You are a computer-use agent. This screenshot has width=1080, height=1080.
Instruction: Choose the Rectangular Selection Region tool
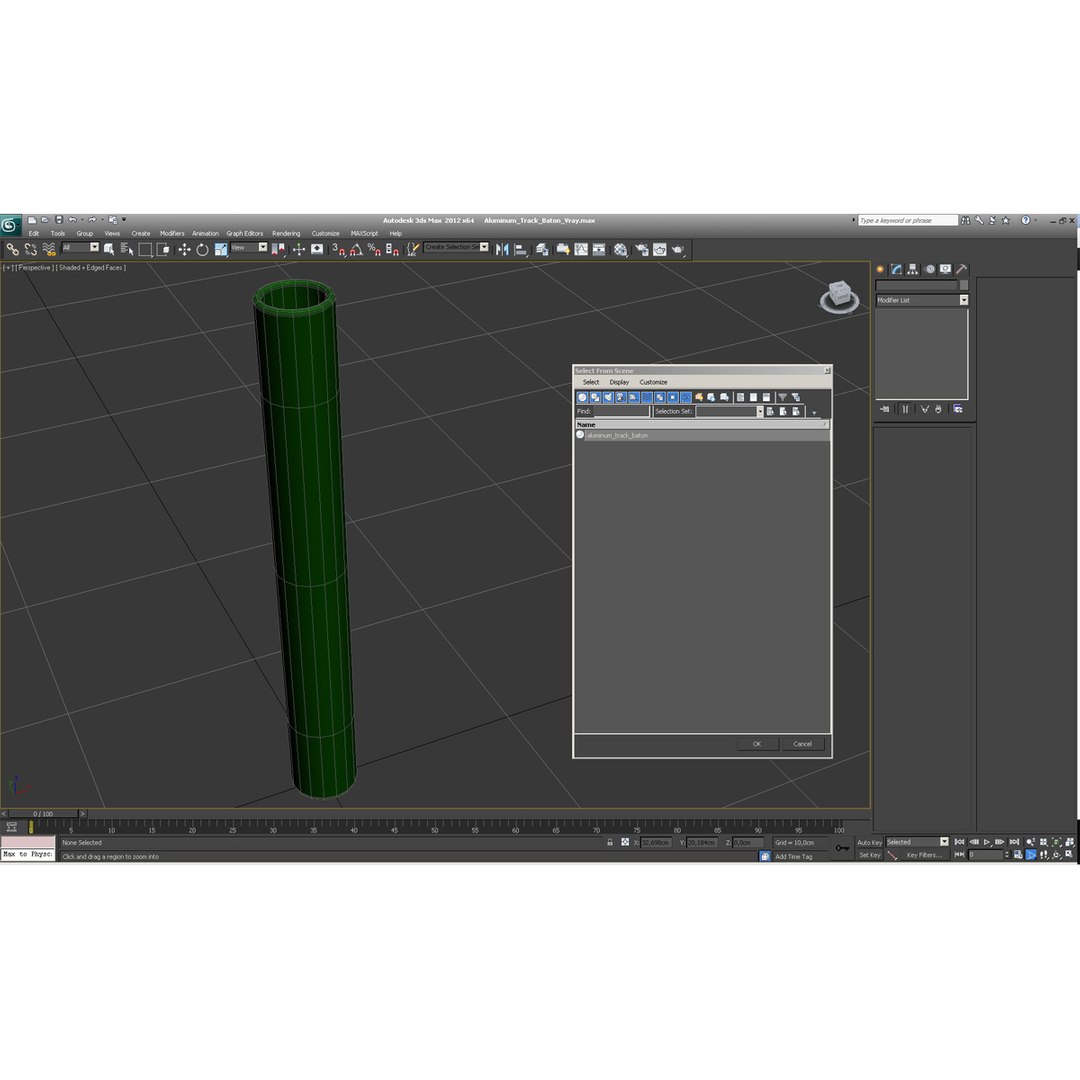pyautogui.click(x=145, y=249)
